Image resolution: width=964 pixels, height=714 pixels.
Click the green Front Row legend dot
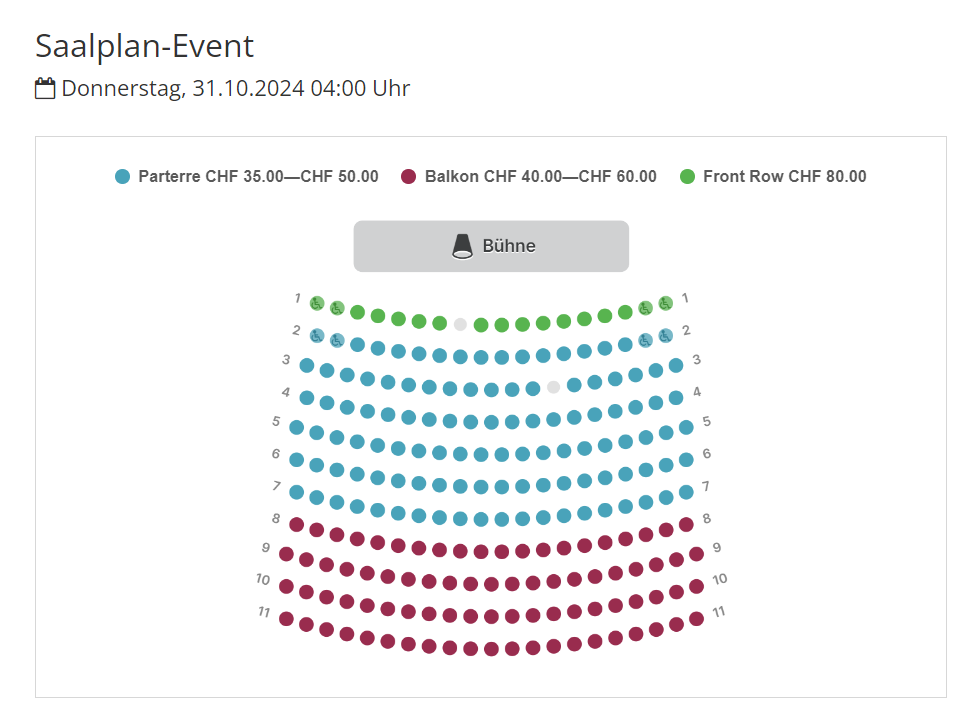(687, 177)
